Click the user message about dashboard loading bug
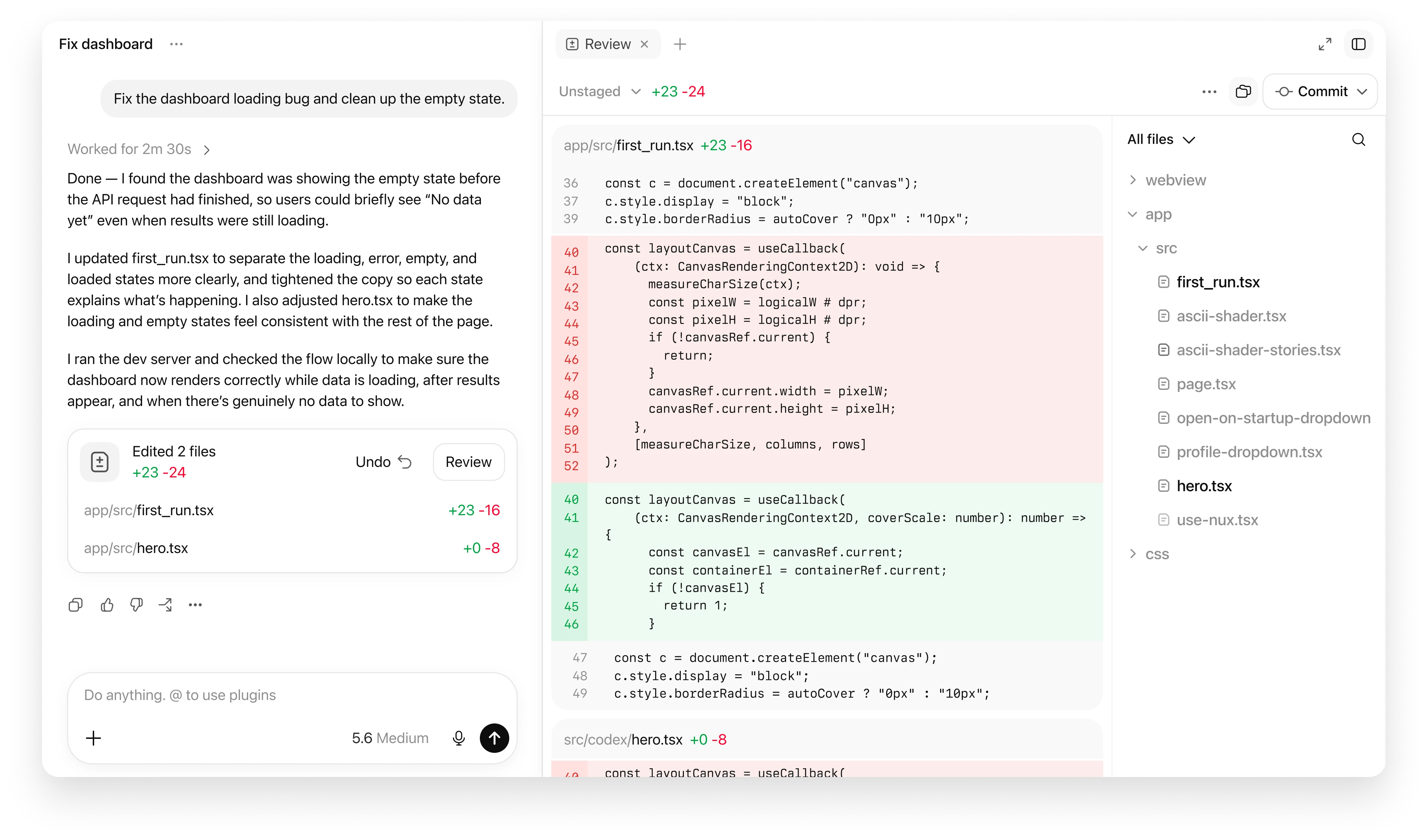This screenshot has width=1428, height=840. click(x=309, y=99)
